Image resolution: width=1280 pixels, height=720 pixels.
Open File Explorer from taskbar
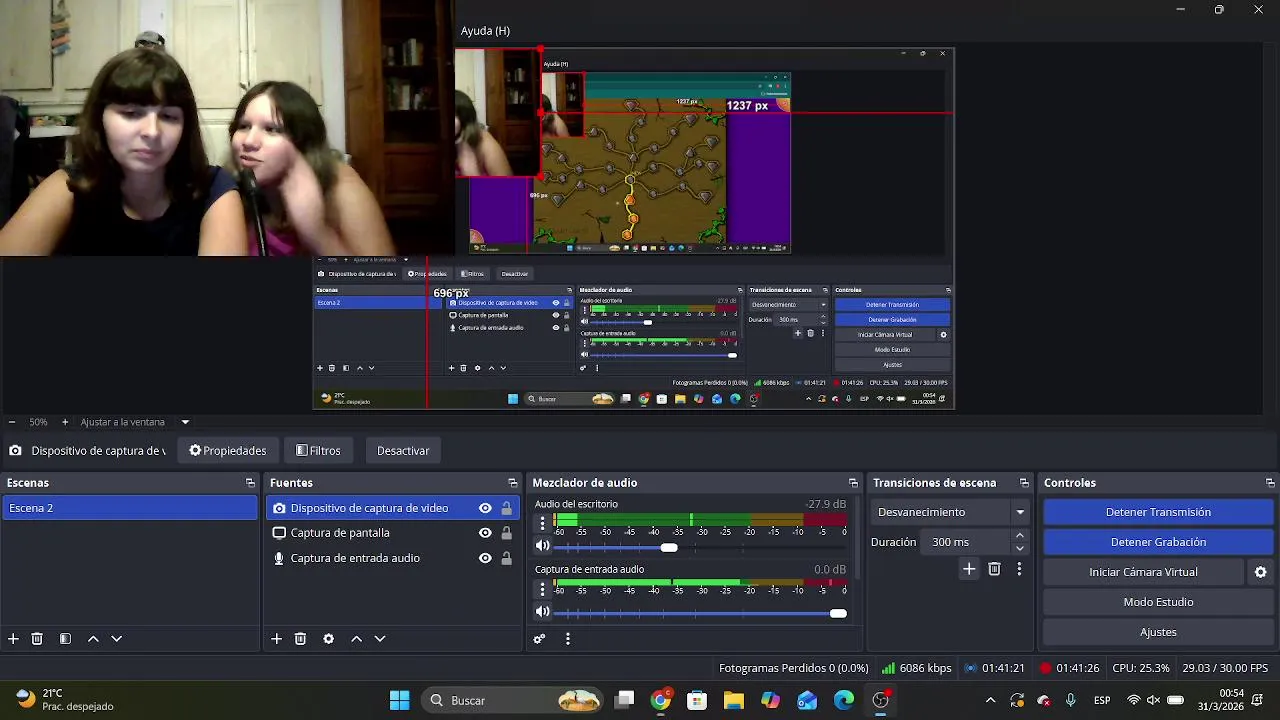point(734,700)
